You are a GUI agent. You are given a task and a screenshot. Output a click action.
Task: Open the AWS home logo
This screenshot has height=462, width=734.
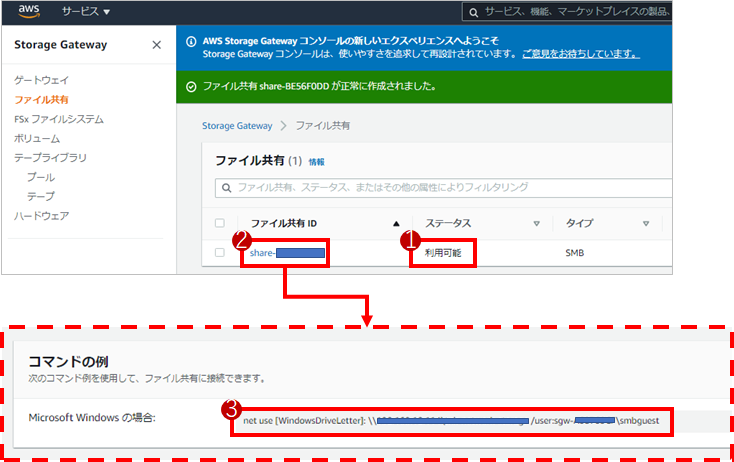pyautogui.click(x=29, y=11)
